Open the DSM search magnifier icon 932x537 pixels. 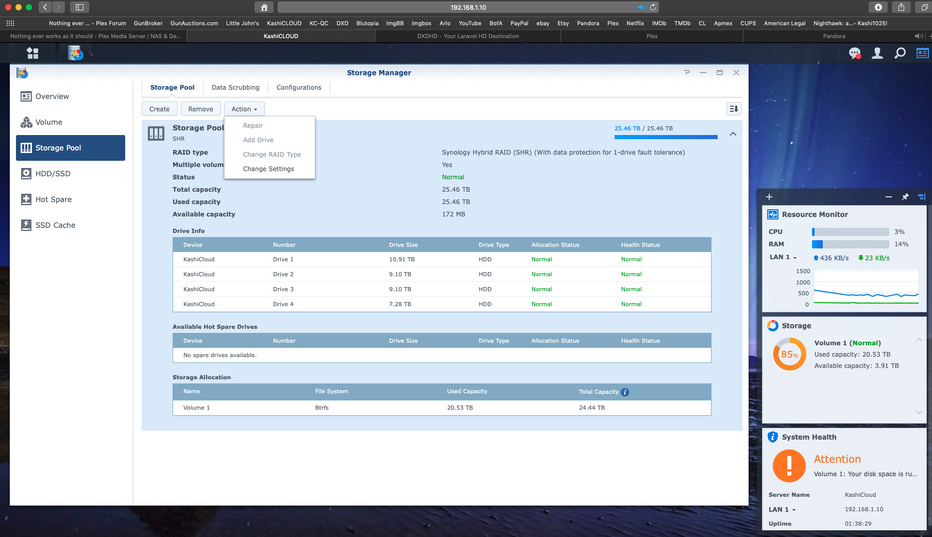(900, 53)
